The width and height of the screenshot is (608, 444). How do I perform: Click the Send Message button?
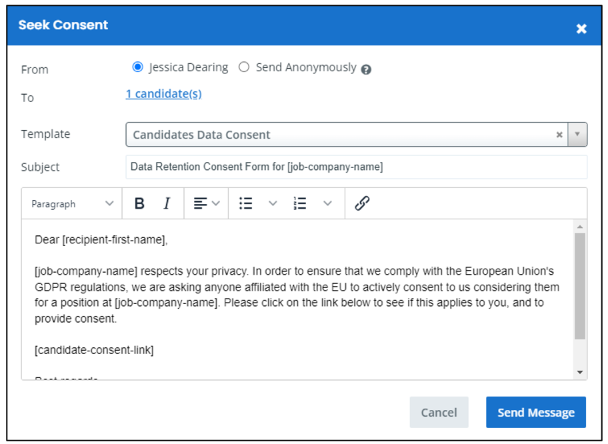[x=536, y=412]
